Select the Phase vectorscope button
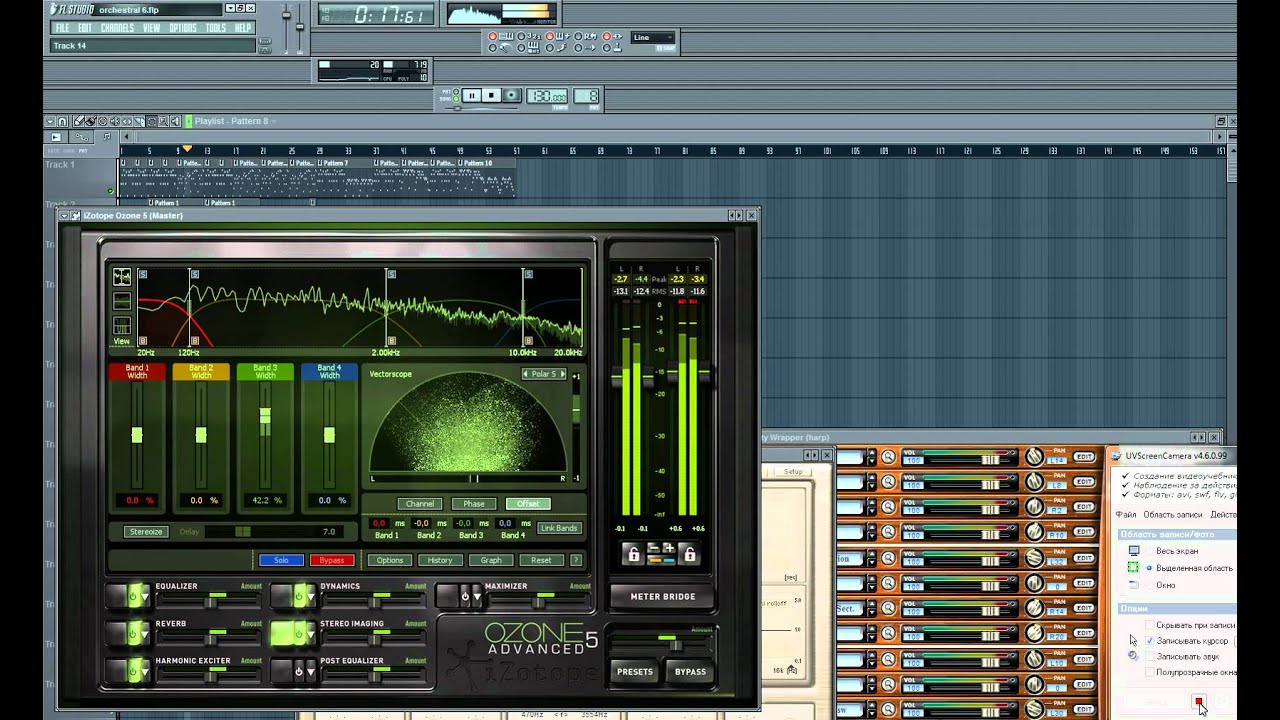 pos(474,504)
